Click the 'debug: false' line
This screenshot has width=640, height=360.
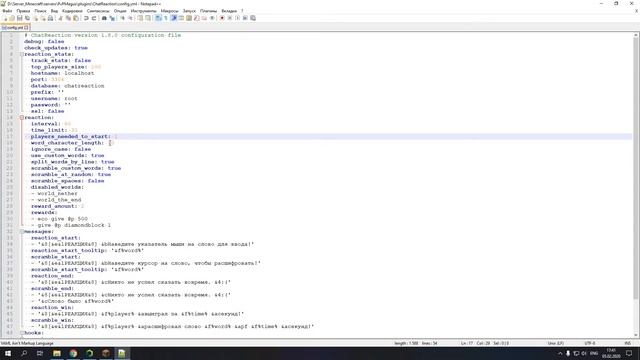44,41
